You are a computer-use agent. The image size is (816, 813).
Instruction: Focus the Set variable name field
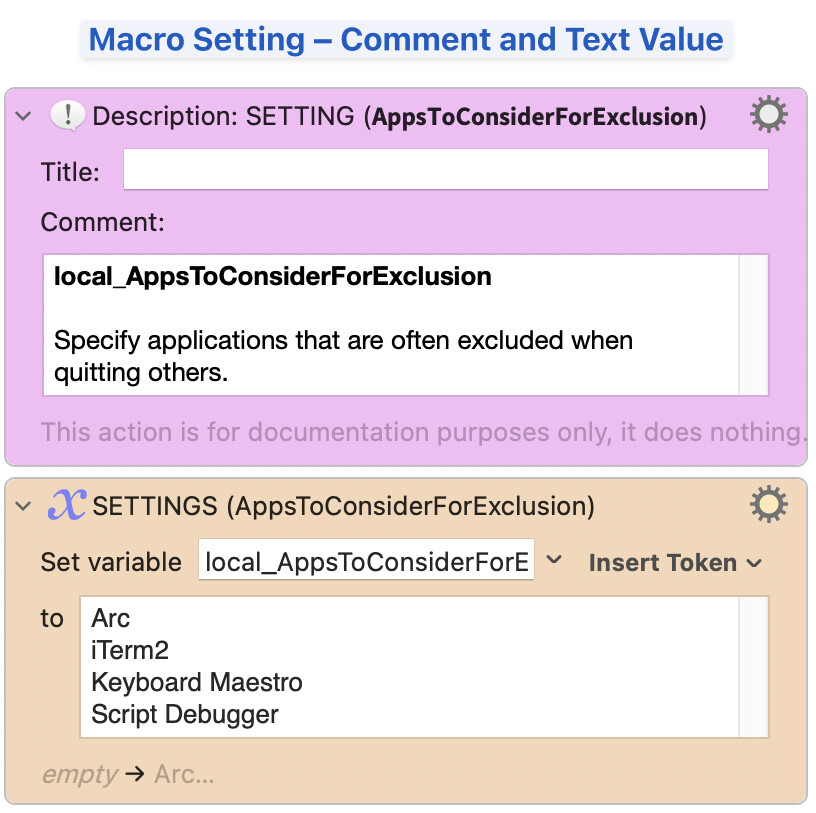(x=366, y=563)
